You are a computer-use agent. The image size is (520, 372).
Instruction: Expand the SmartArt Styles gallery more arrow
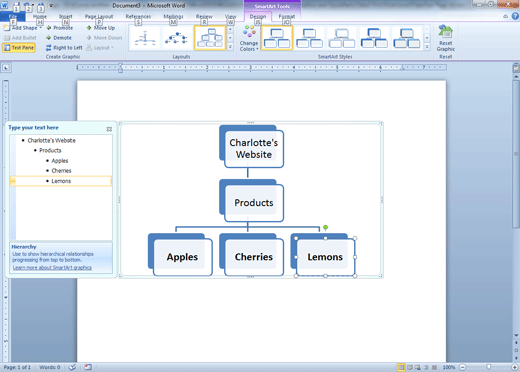coord(427,47)
